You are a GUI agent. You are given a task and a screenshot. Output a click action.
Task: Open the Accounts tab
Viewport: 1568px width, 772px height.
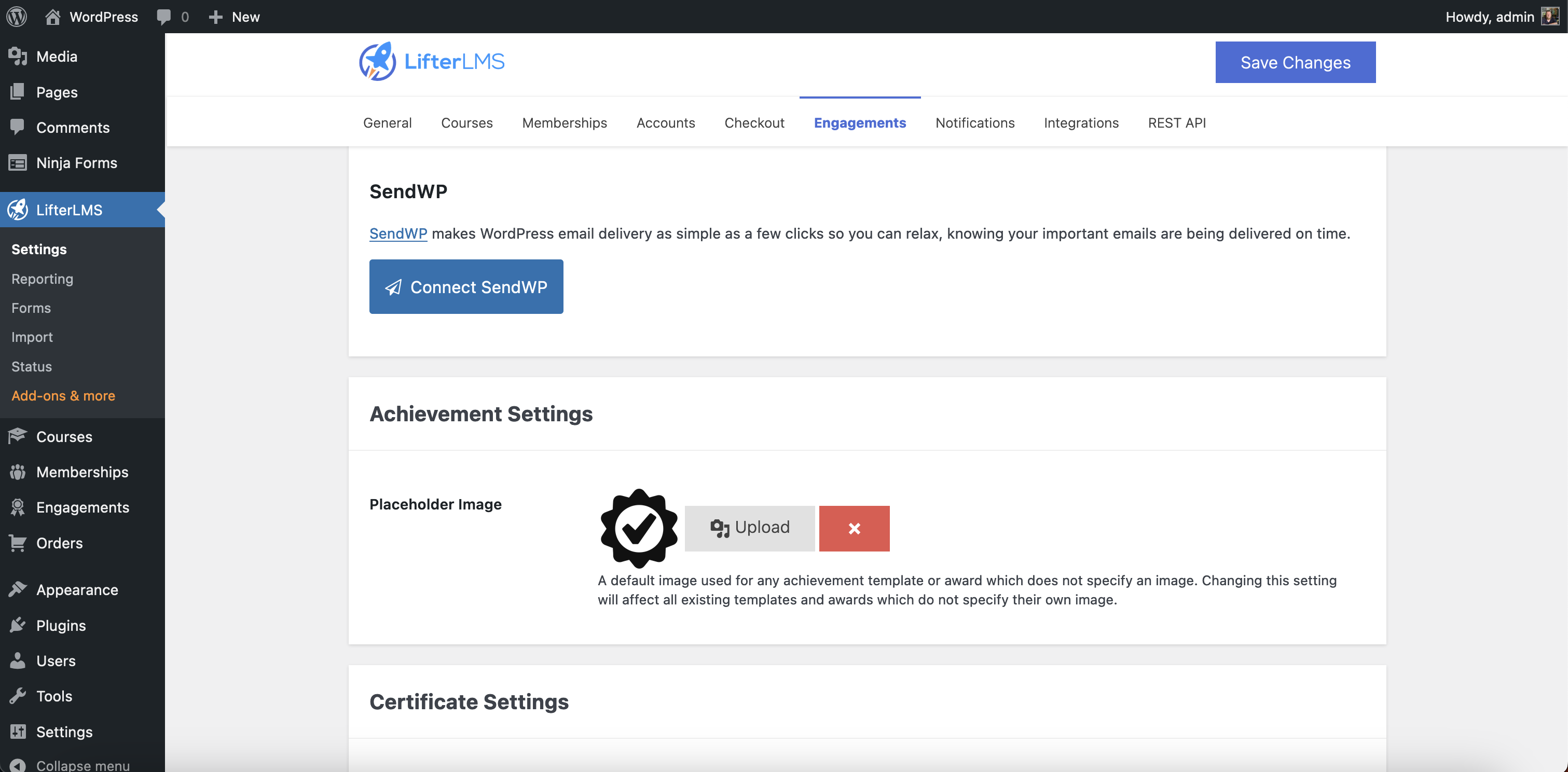coord(665,122)
